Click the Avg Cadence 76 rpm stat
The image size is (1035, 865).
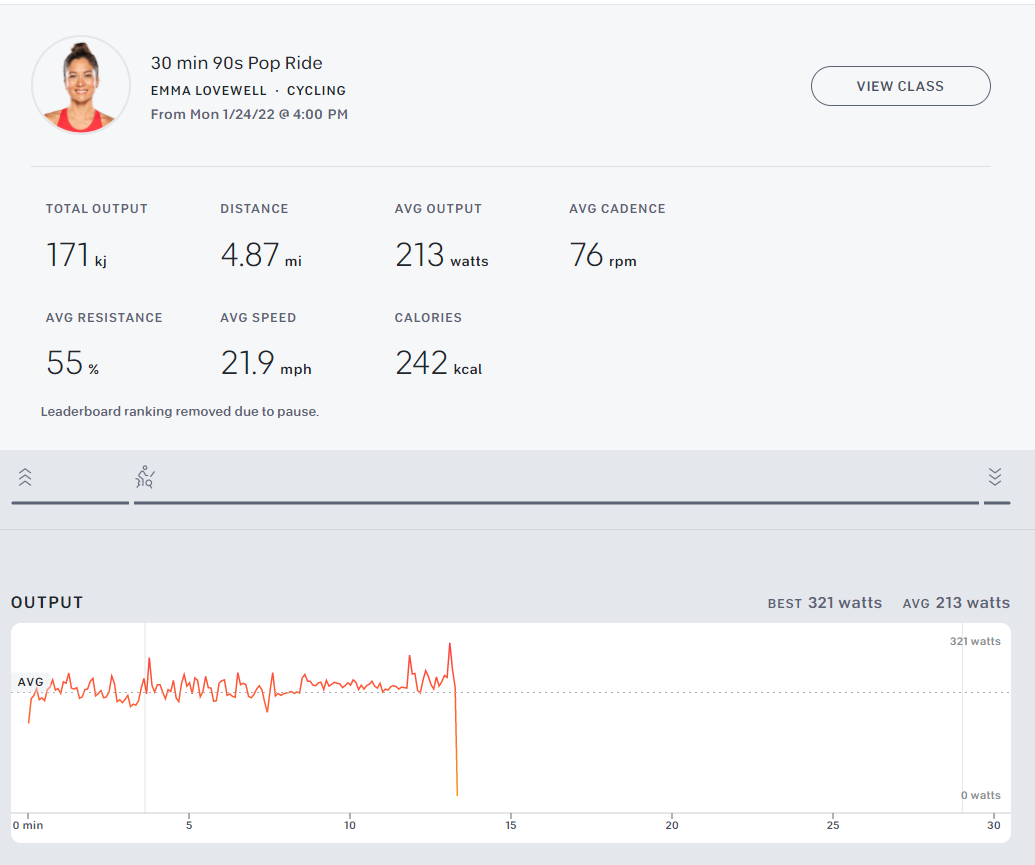point(602,255)
